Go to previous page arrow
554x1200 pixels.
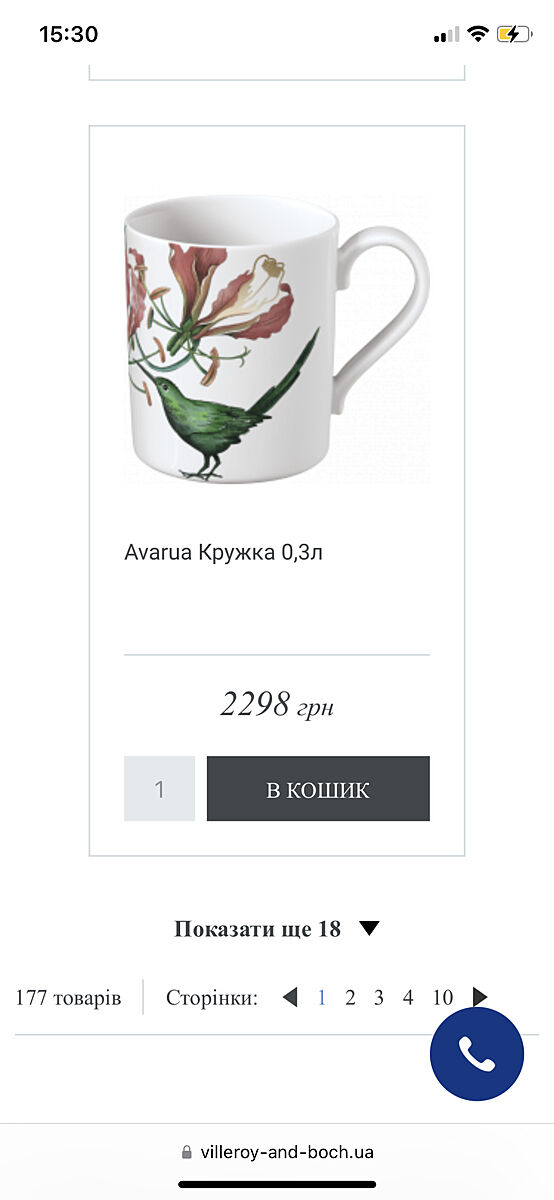tap(290, 997)
